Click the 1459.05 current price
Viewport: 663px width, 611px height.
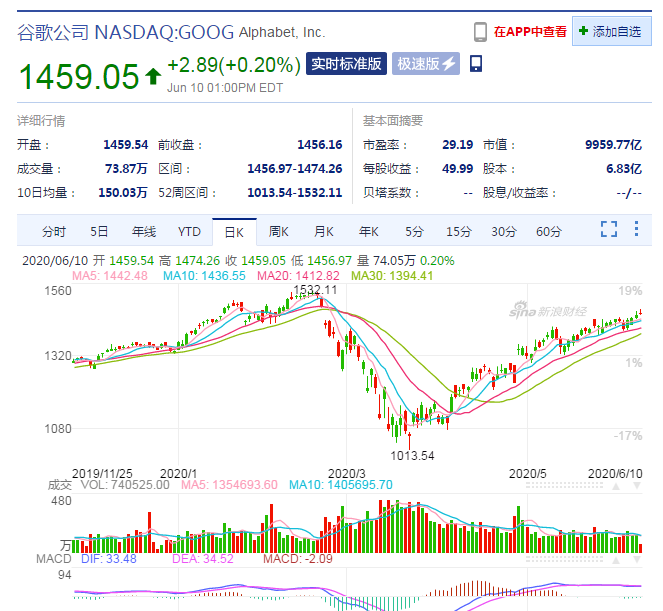(x=79, y=77)
